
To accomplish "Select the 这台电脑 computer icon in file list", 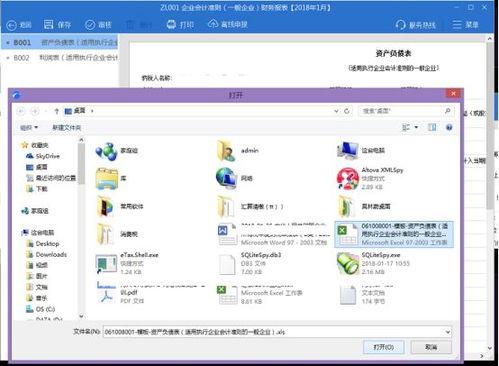I will (x=361, y=150).
